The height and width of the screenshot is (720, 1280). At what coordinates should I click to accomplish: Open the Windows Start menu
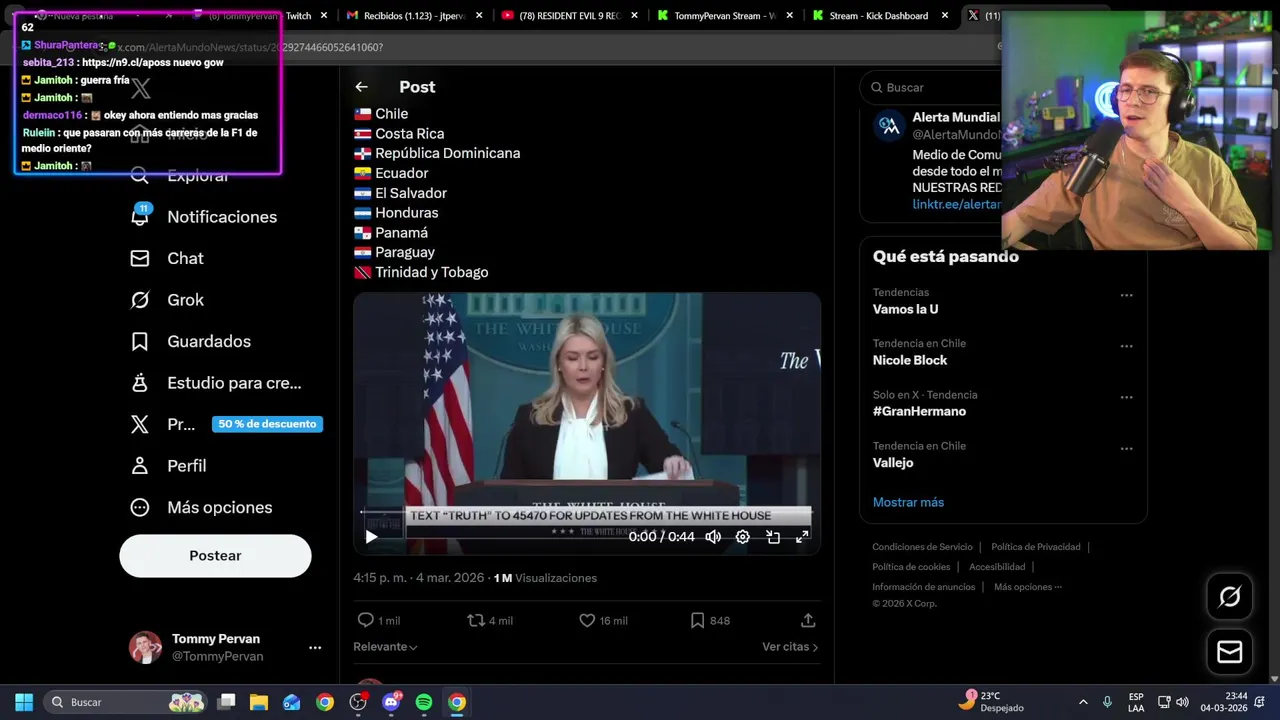click(x=24, y=702)
